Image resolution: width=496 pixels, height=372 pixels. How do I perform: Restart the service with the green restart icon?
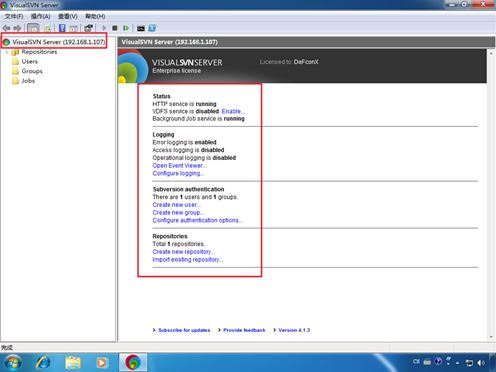[126, 28]
